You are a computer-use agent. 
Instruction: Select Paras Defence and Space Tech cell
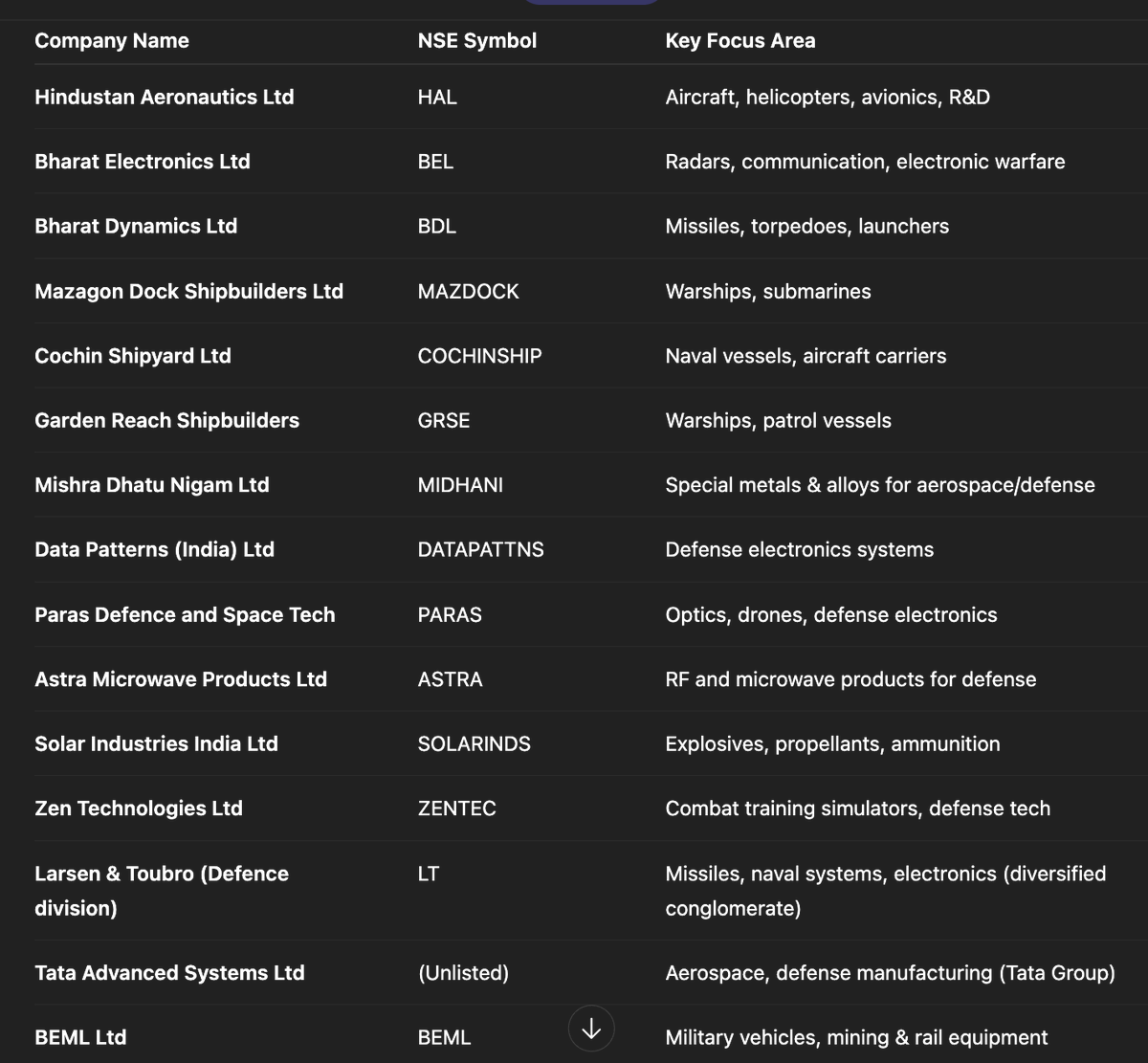point(185,615)
